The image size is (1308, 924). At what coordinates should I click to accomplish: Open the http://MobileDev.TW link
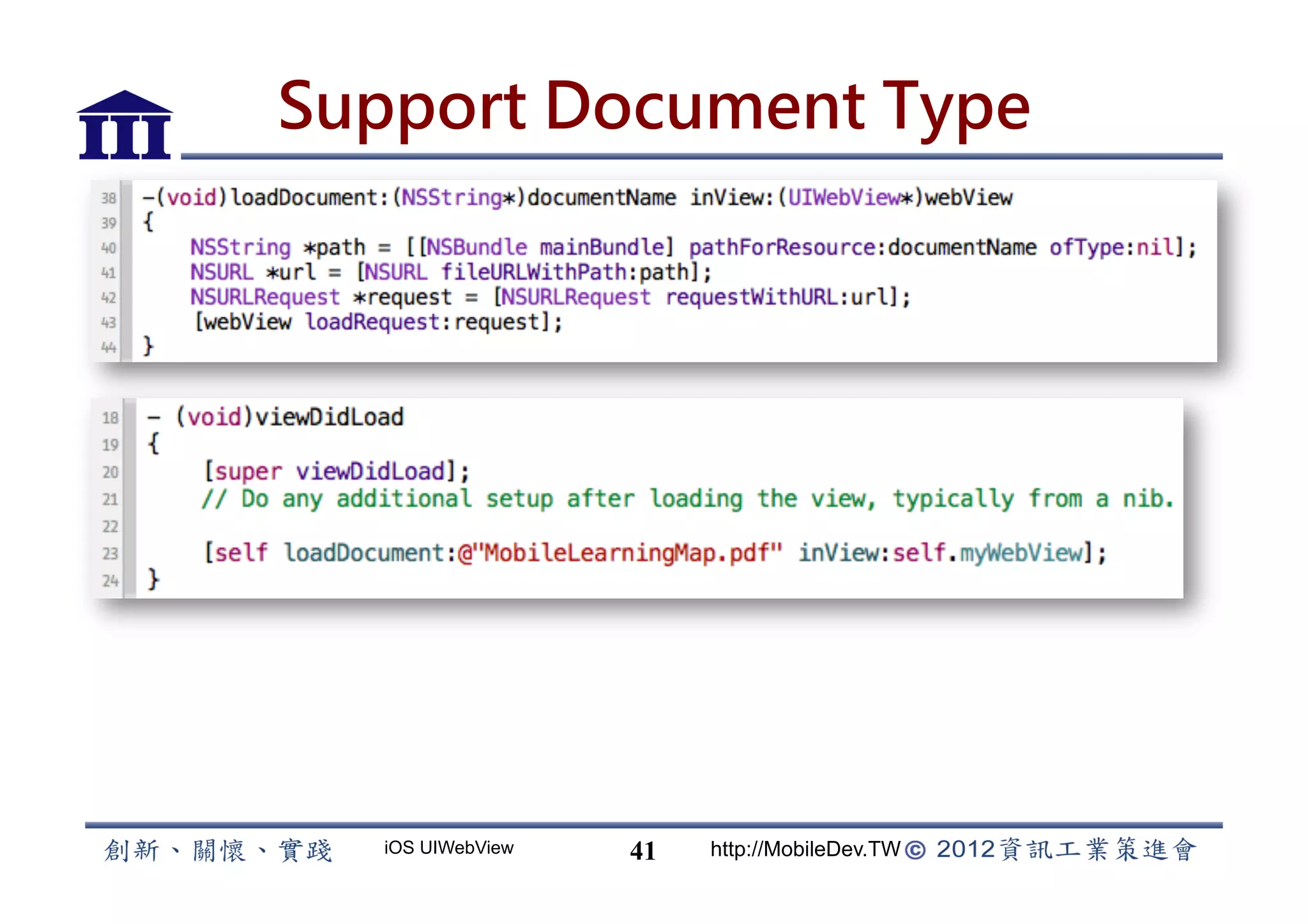[805, 849]
